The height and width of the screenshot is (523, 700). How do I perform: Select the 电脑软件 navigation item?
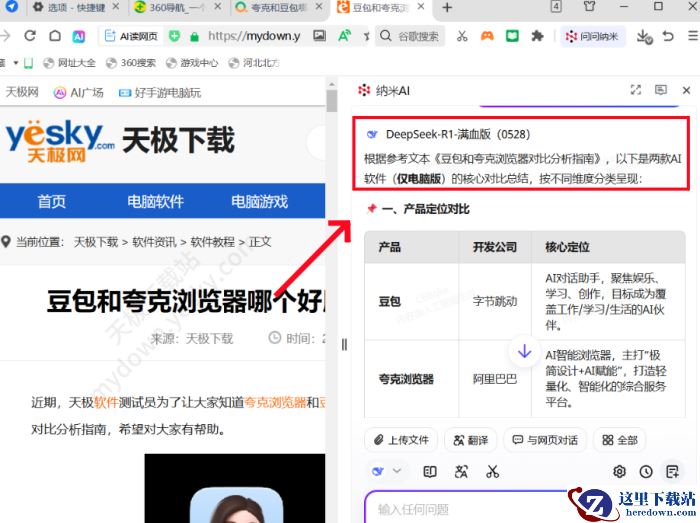pyautogui.click(x=155, y=201)
